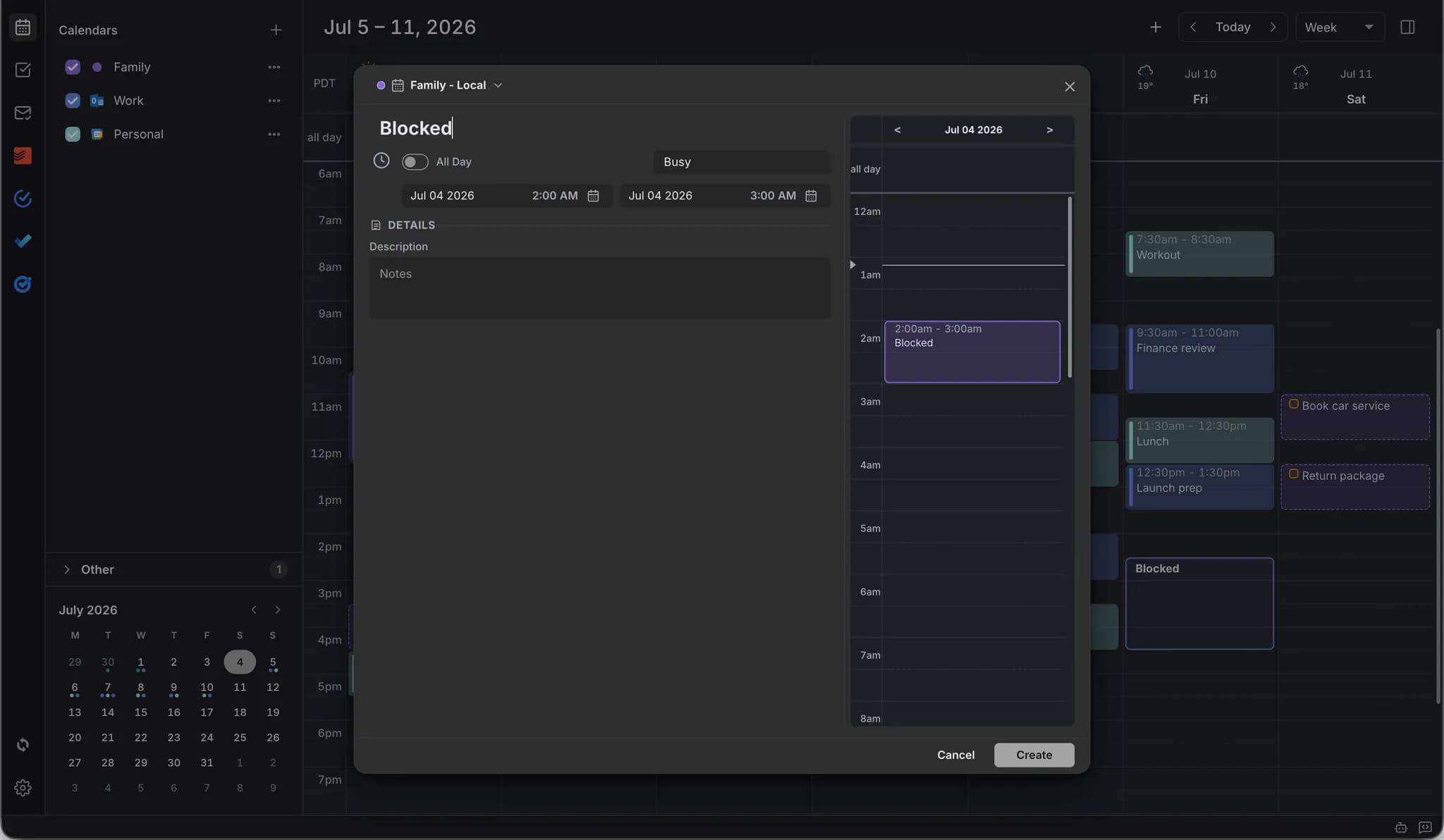
Task: Check off Book car service task
Action: coord(1293,404)
